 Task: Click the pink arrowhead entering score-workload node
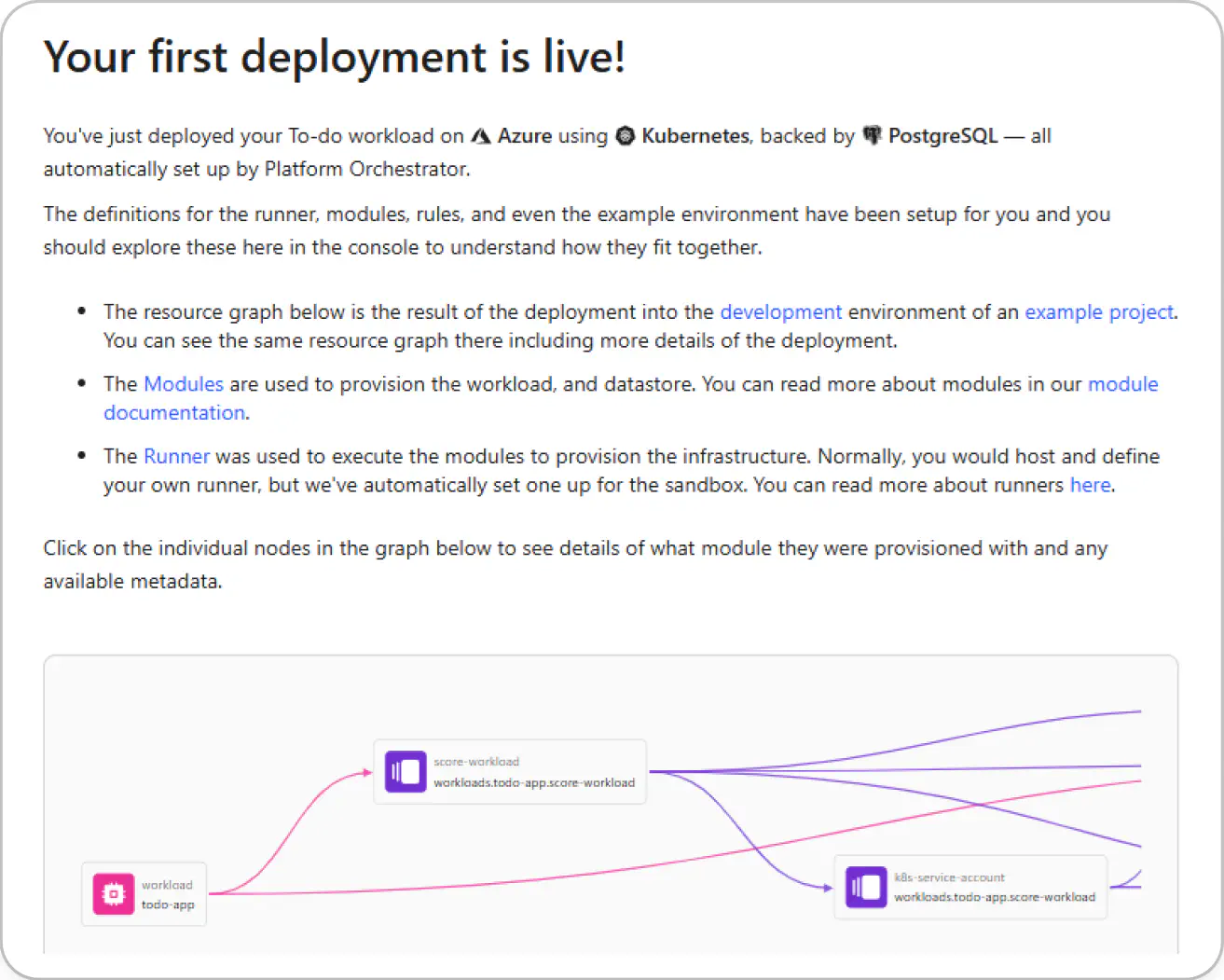pos(366,772)
